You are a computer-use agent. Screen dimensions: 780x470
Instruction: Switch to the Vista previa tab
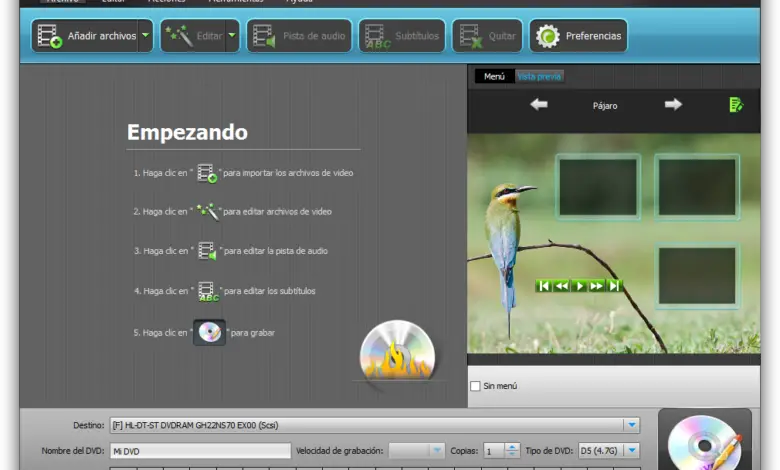pyautogui.click(x=539, y=77)
